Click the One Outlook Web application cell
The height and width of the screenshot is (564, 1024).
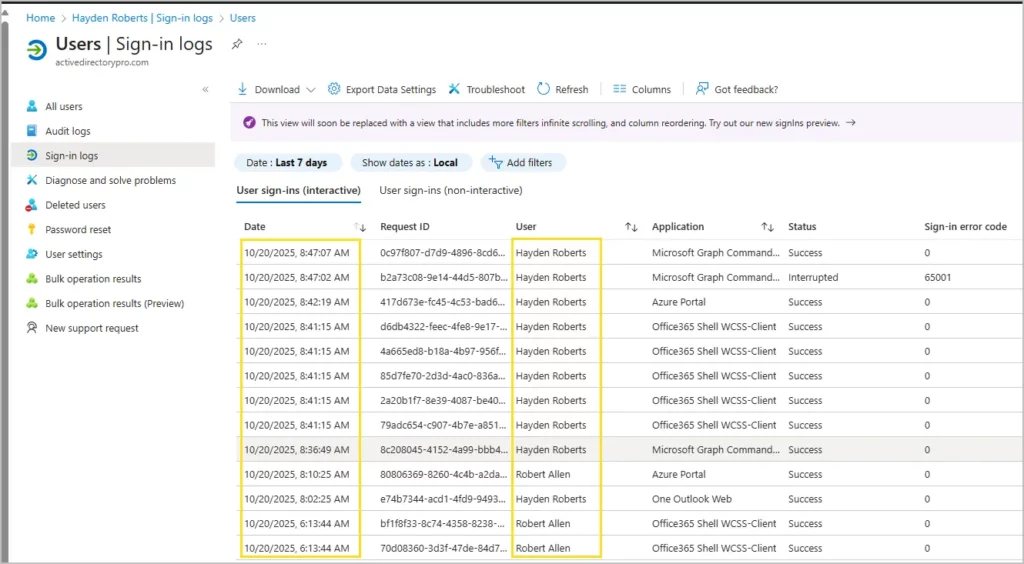pos(692,499)
